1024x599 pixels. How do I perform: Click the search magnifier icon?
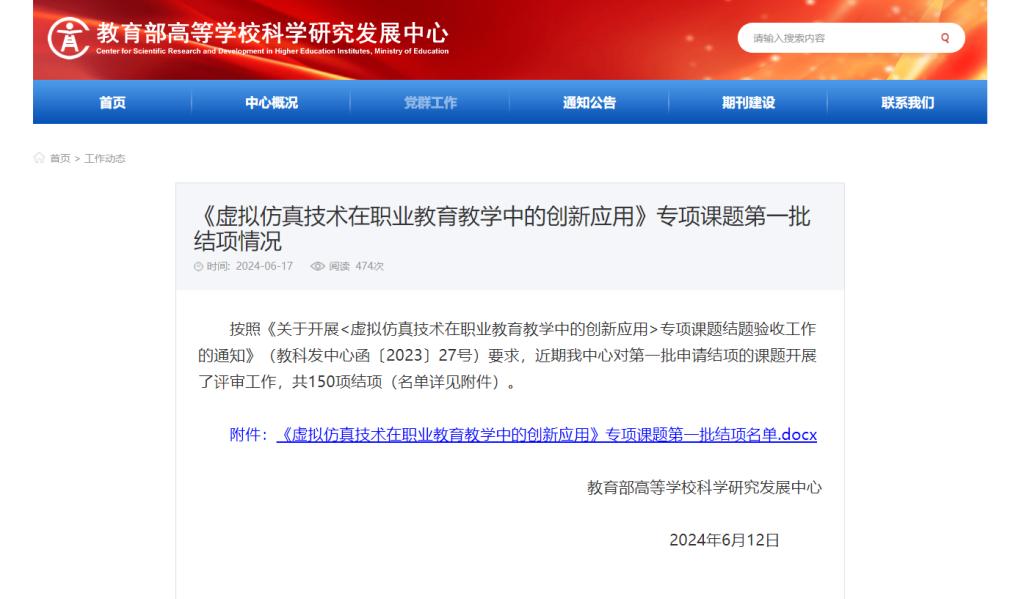pos(944,38)
